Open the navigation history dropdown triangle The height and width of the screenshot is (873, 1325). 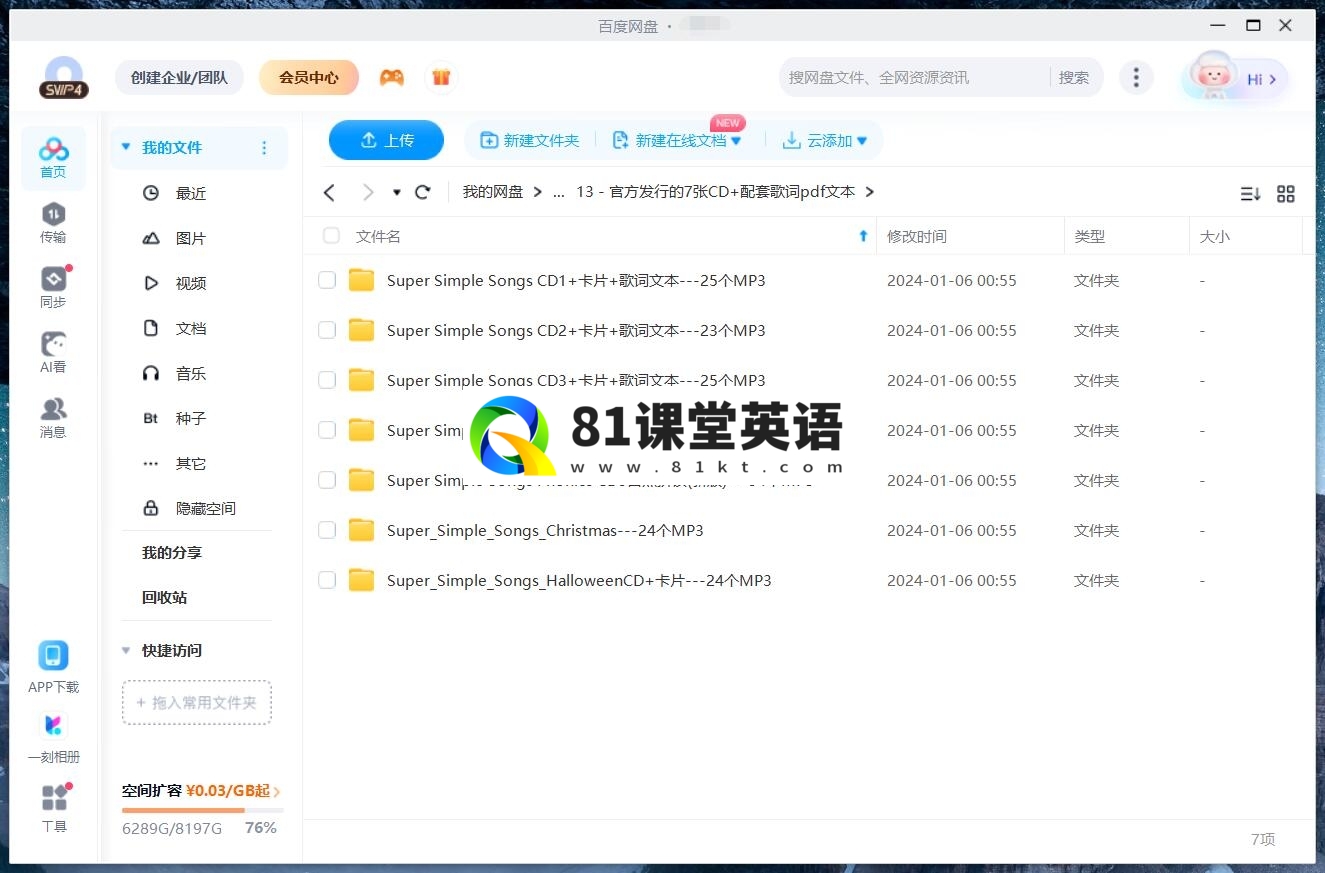point(396,192)
